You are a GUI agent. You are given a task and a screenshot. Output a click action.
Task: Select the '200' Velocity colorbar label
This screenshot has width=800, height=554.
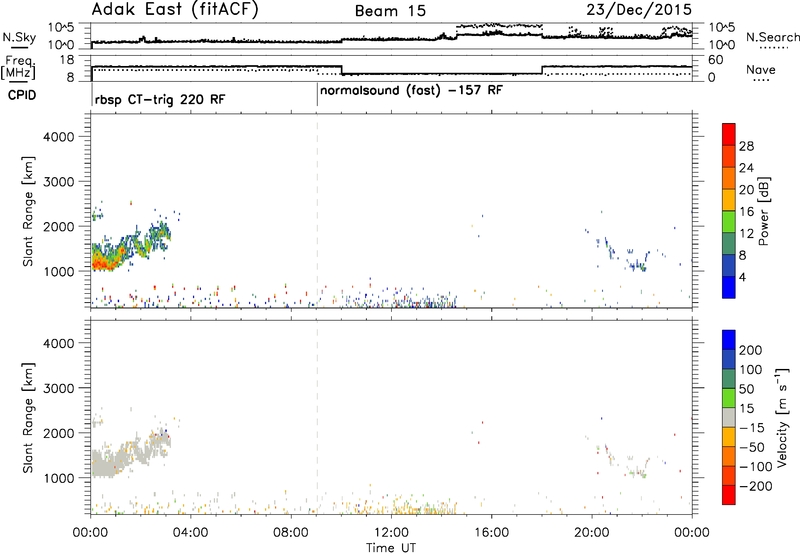click(751, 350)
